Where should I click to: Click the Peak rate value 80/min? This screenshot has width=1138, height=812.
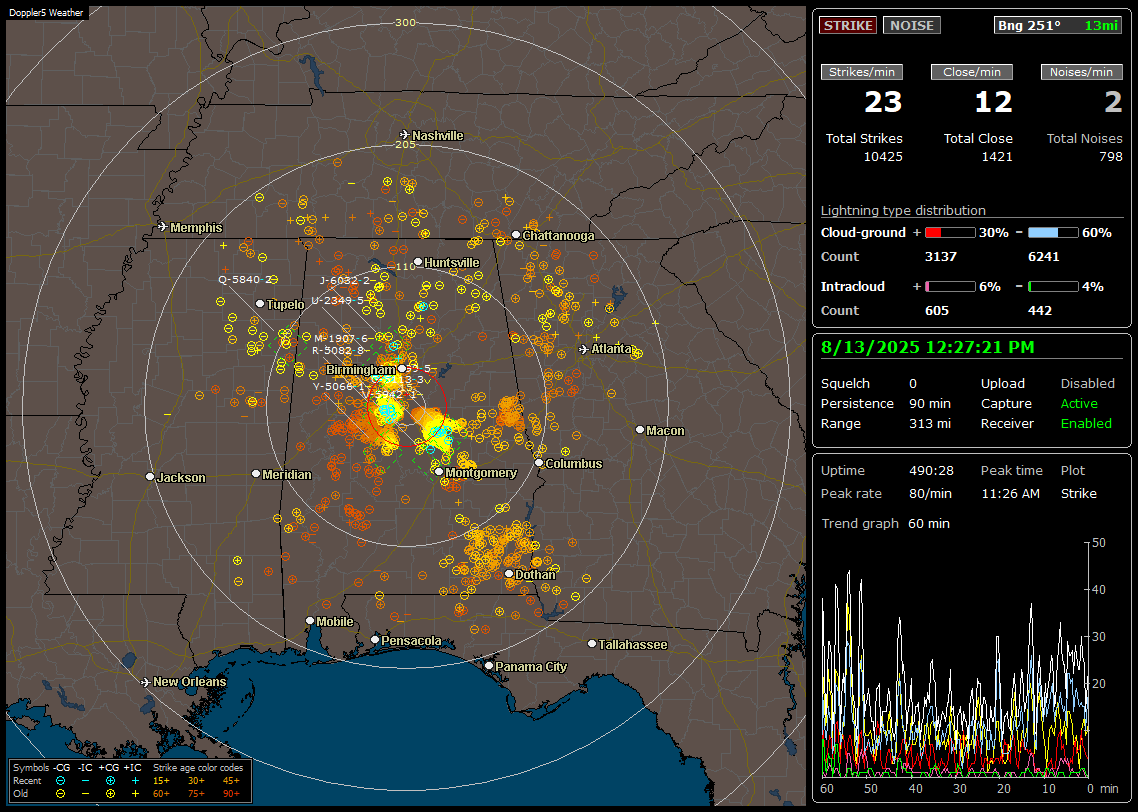(x=931, y=493)
